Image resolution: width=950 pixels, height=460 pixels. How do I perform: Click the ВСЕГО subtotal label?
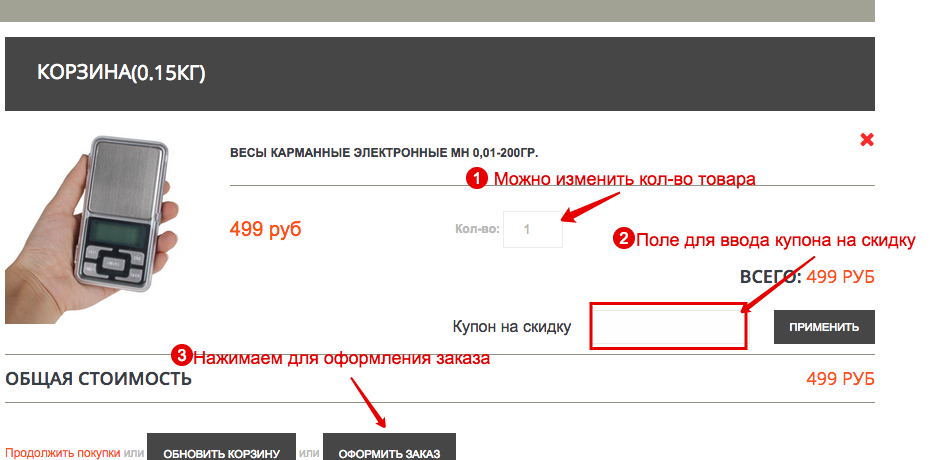[x=770, y=277]
